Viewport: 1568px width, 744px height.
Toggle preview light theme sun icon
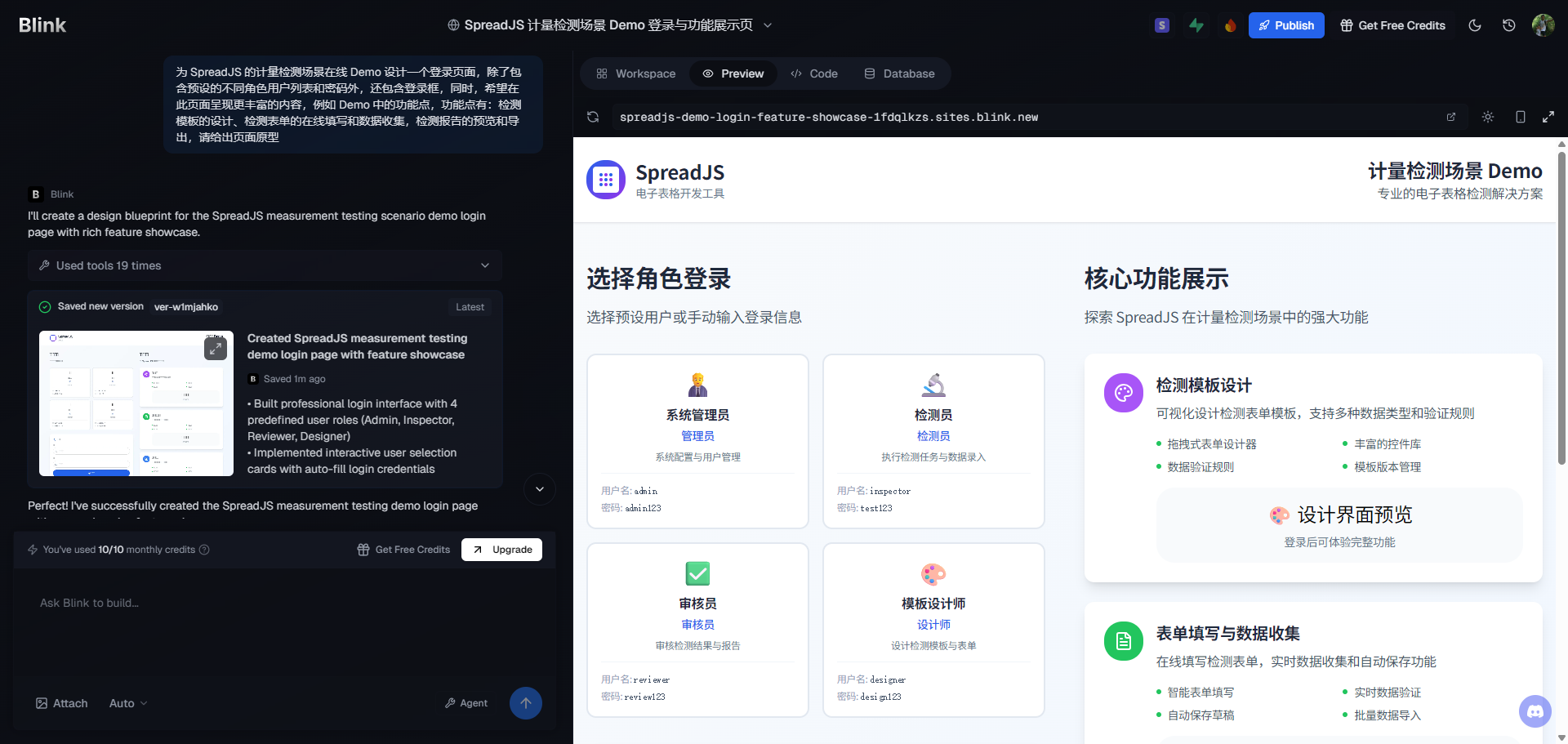click(1488, 117)
